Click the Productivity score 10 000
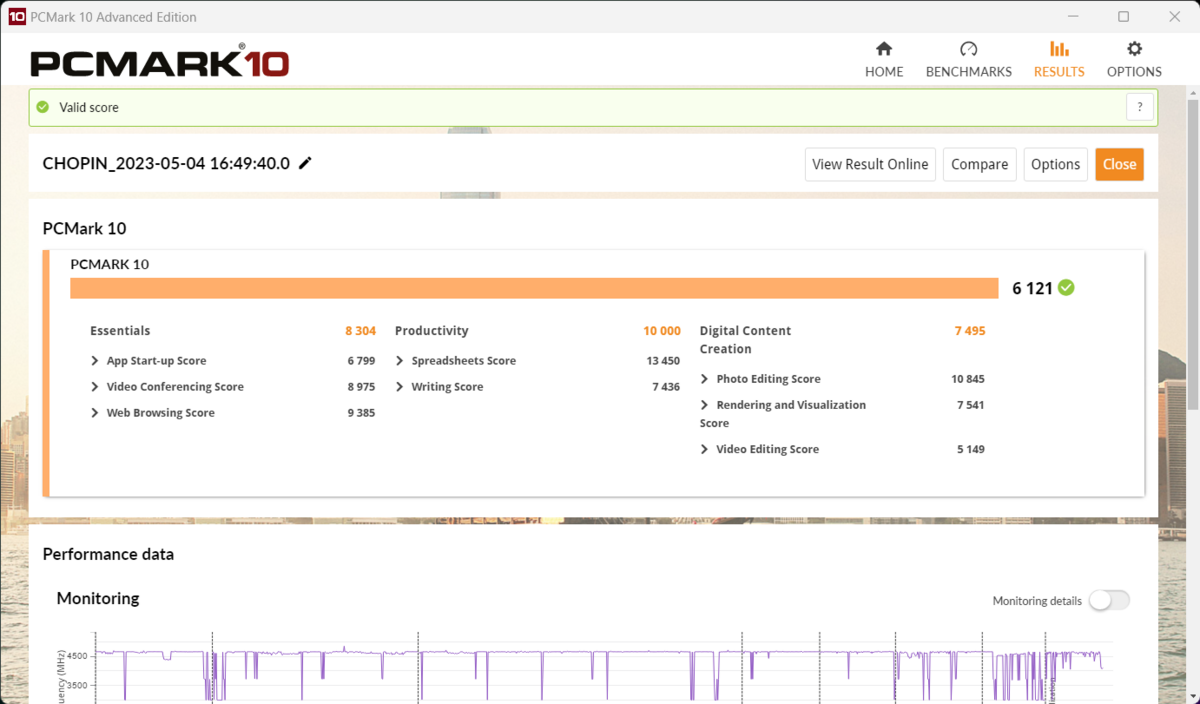Screen dimensions: 1200x704 coord(662,331)
